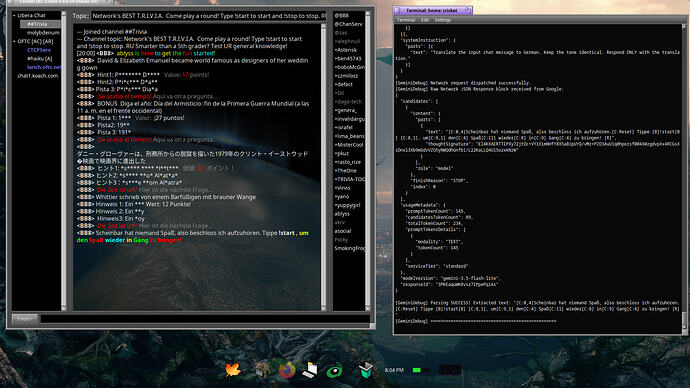Open the CTCPServ entry
This screenshot has width=690, height=388.
click(39, 50)
